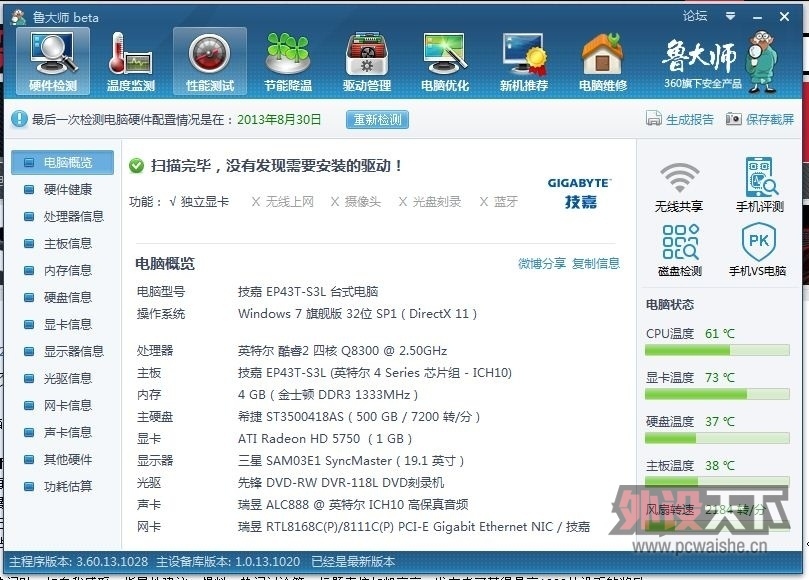Click the CPU温度 progress bar
Image resolution: width=809 pixels, height=580 pixels.
coord(717,350)
